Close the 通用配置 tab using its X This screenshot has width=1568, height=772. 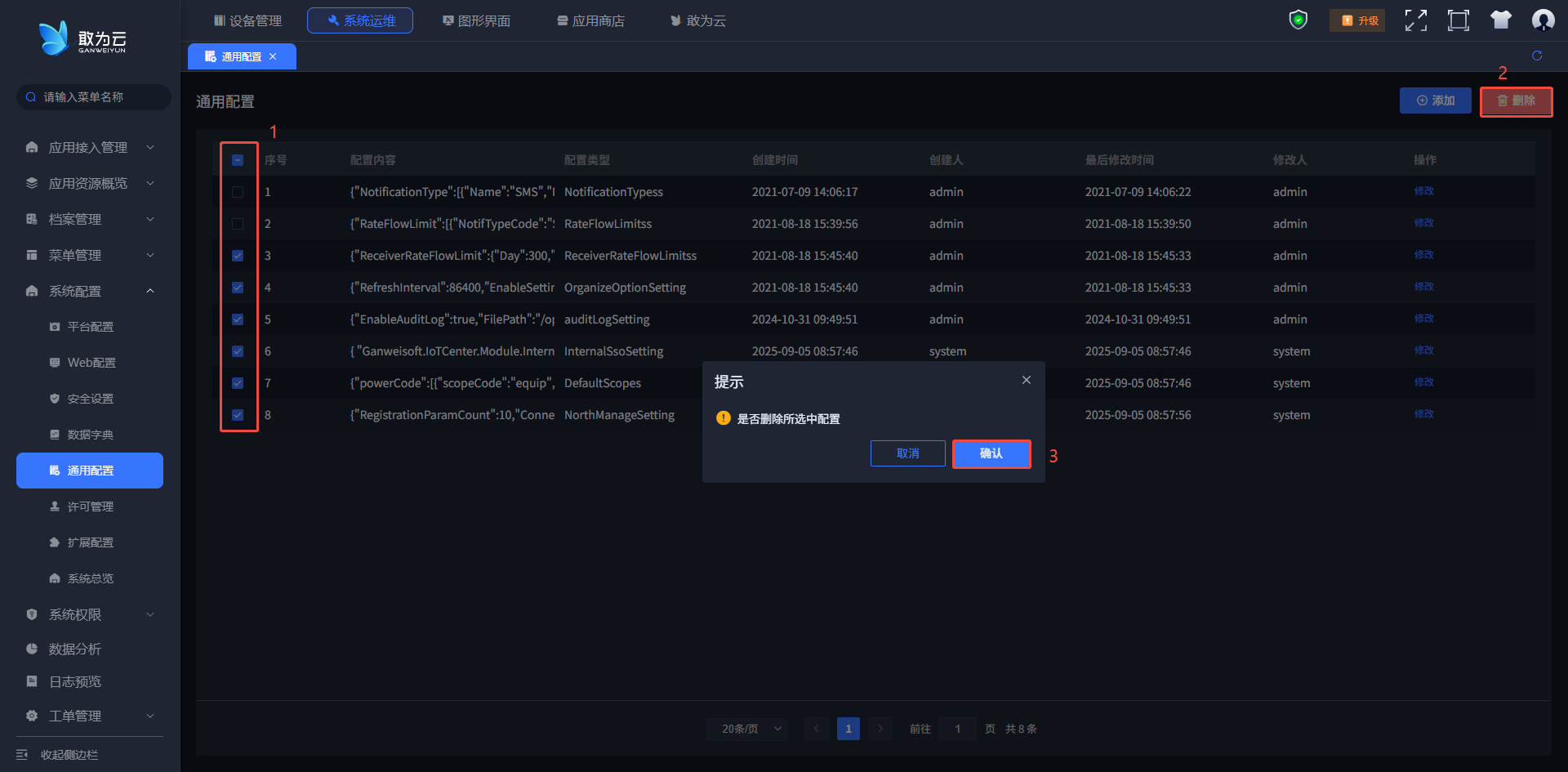point(273,56)
